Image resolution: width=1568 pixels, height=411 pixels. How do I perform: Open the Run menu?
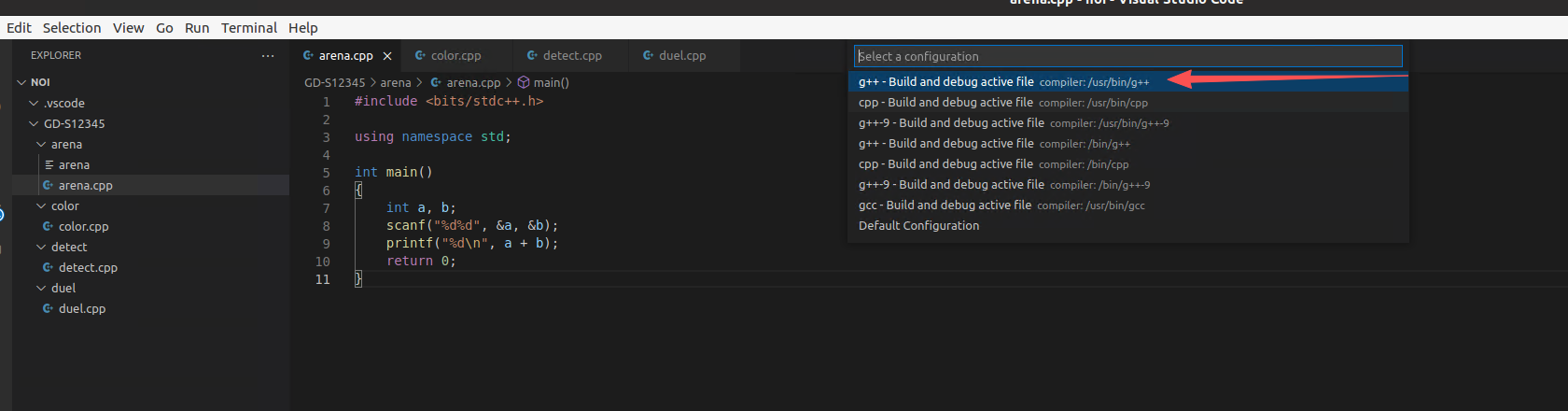197,28
